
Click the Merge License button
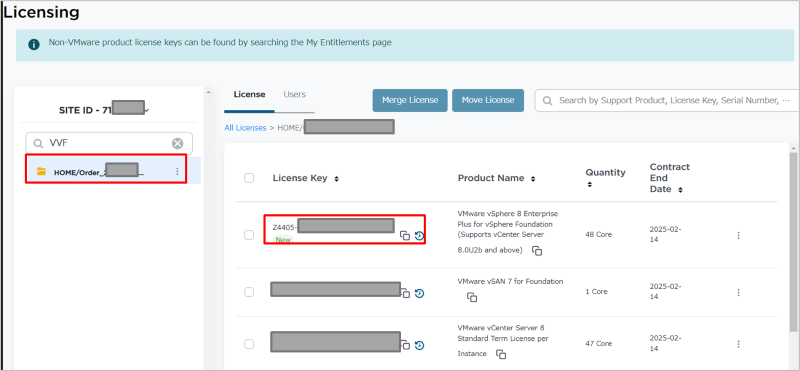(x=410, y=100)
